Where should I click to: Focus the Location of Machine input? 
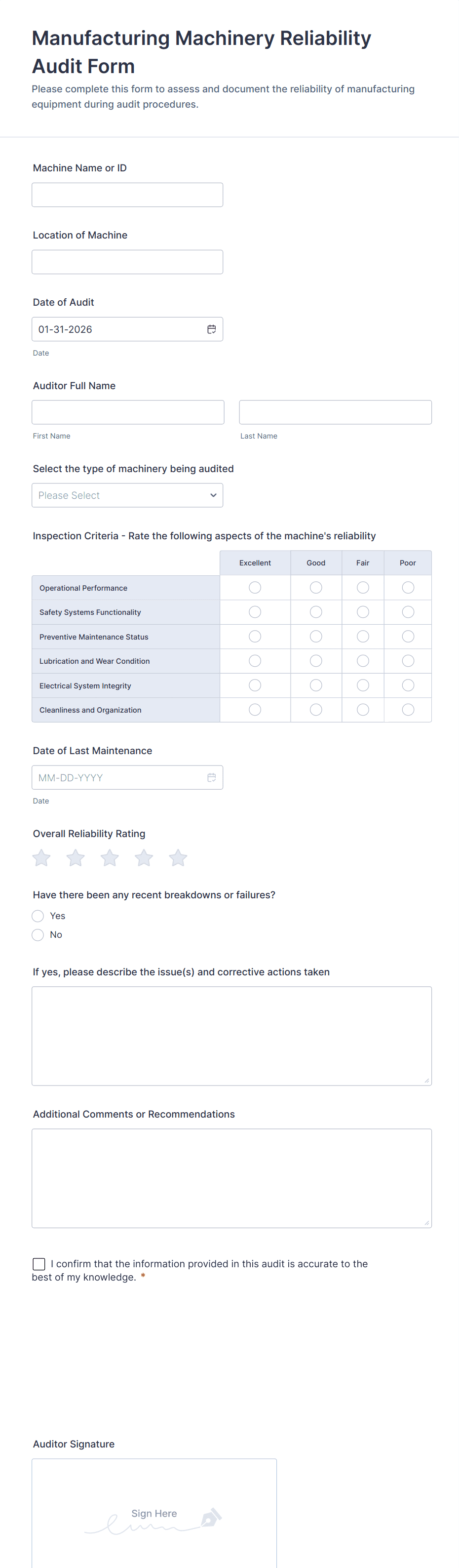click(x=127, y=262)
